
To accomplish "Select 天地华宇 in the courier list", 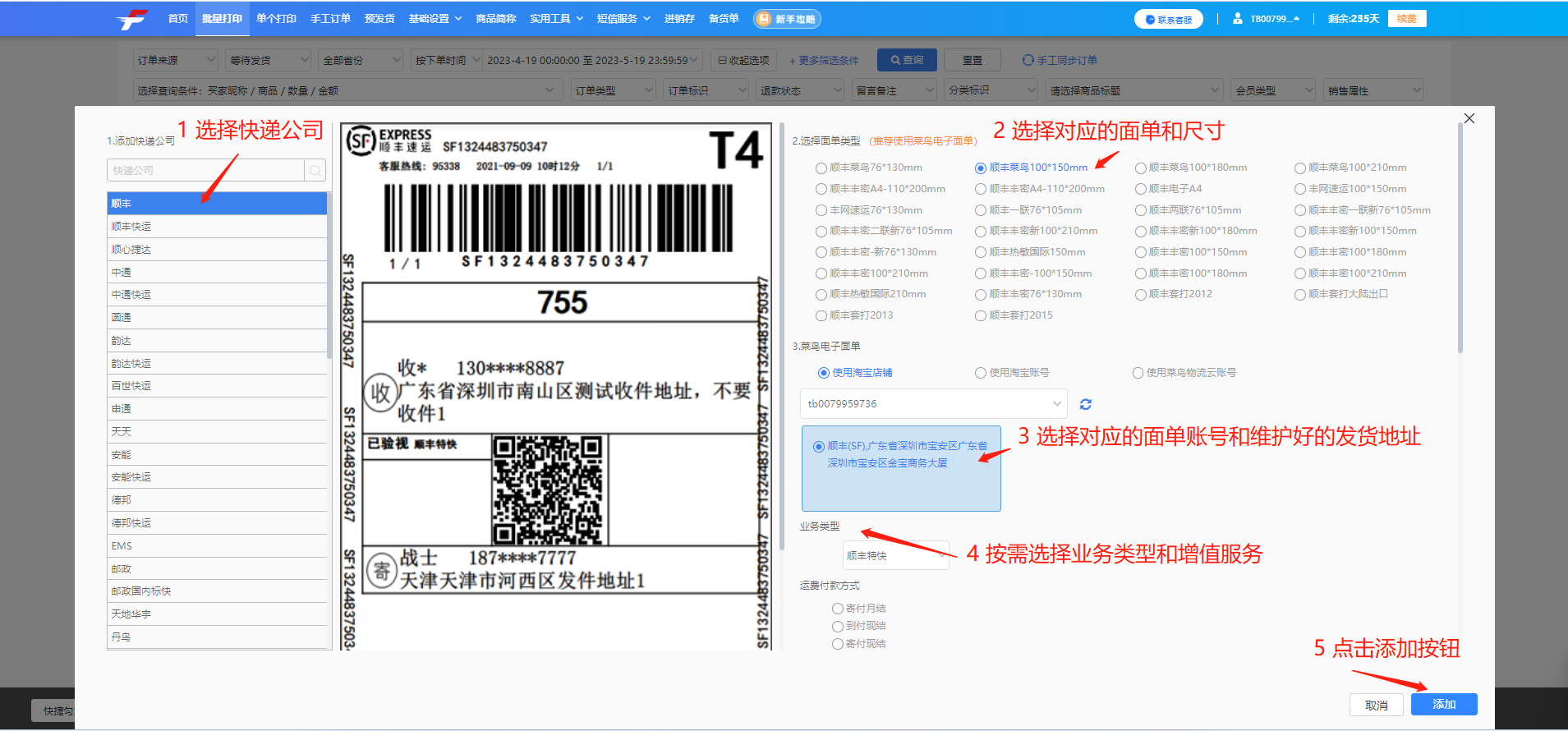I will coord(217,614).
